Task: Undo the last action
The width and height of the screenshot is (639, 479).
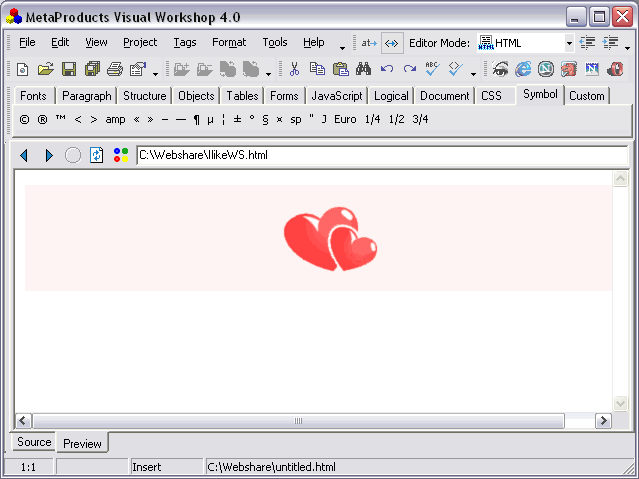Action: [x=387, y=69]
